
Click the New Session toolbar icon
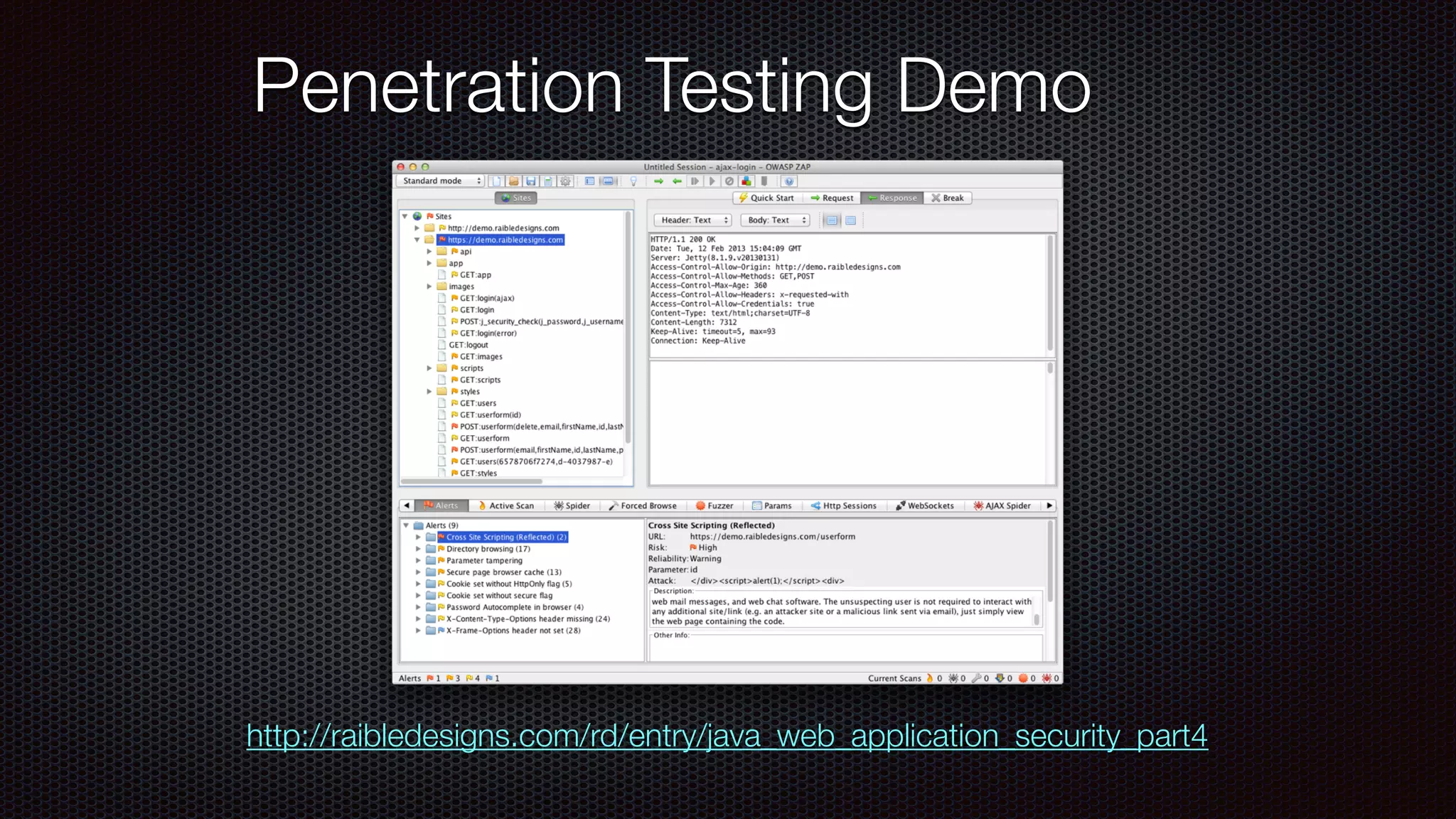point(496,181)
